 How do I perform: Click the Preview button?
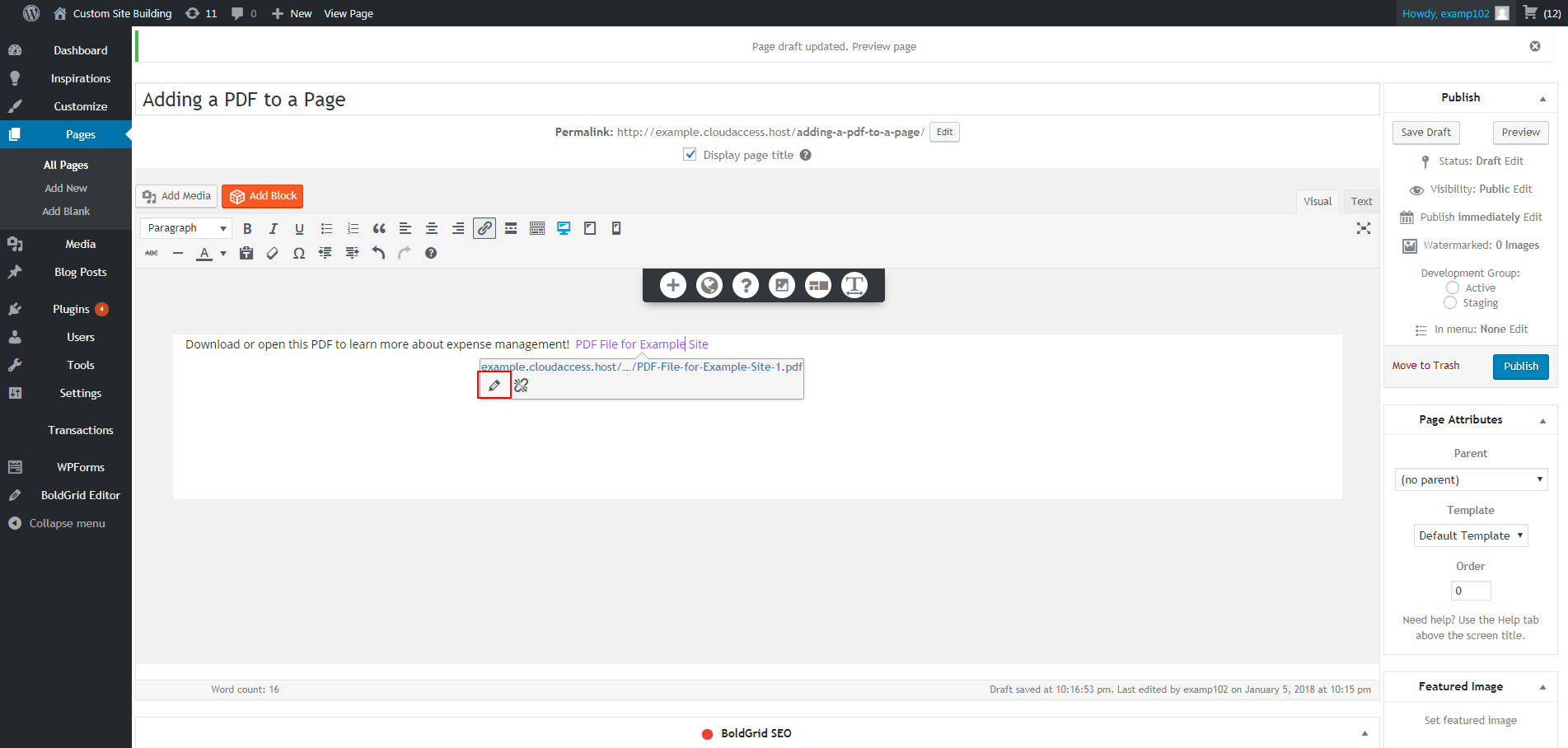click(1520, 132)
